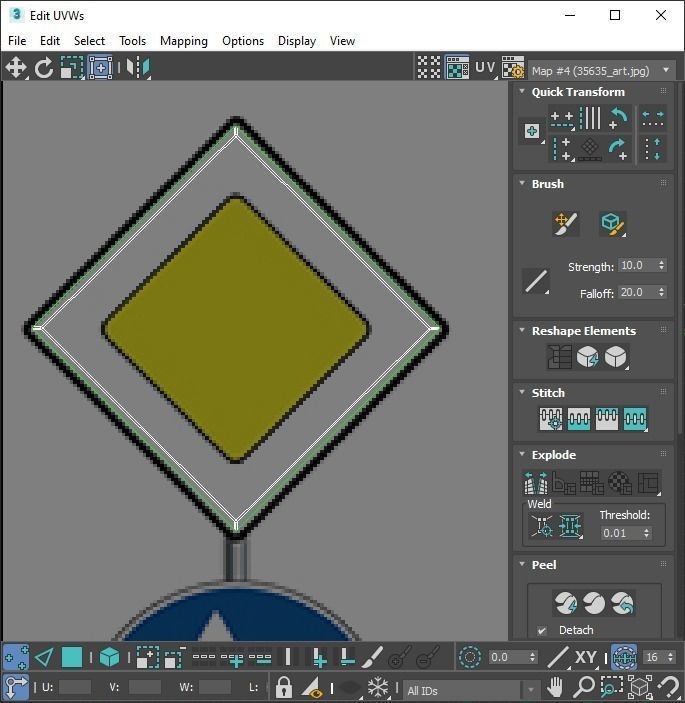Viewport: 685px width, 703px height.
Task: Click Linear Align icon with vertical bars
Action: click(x=590, y=118)
